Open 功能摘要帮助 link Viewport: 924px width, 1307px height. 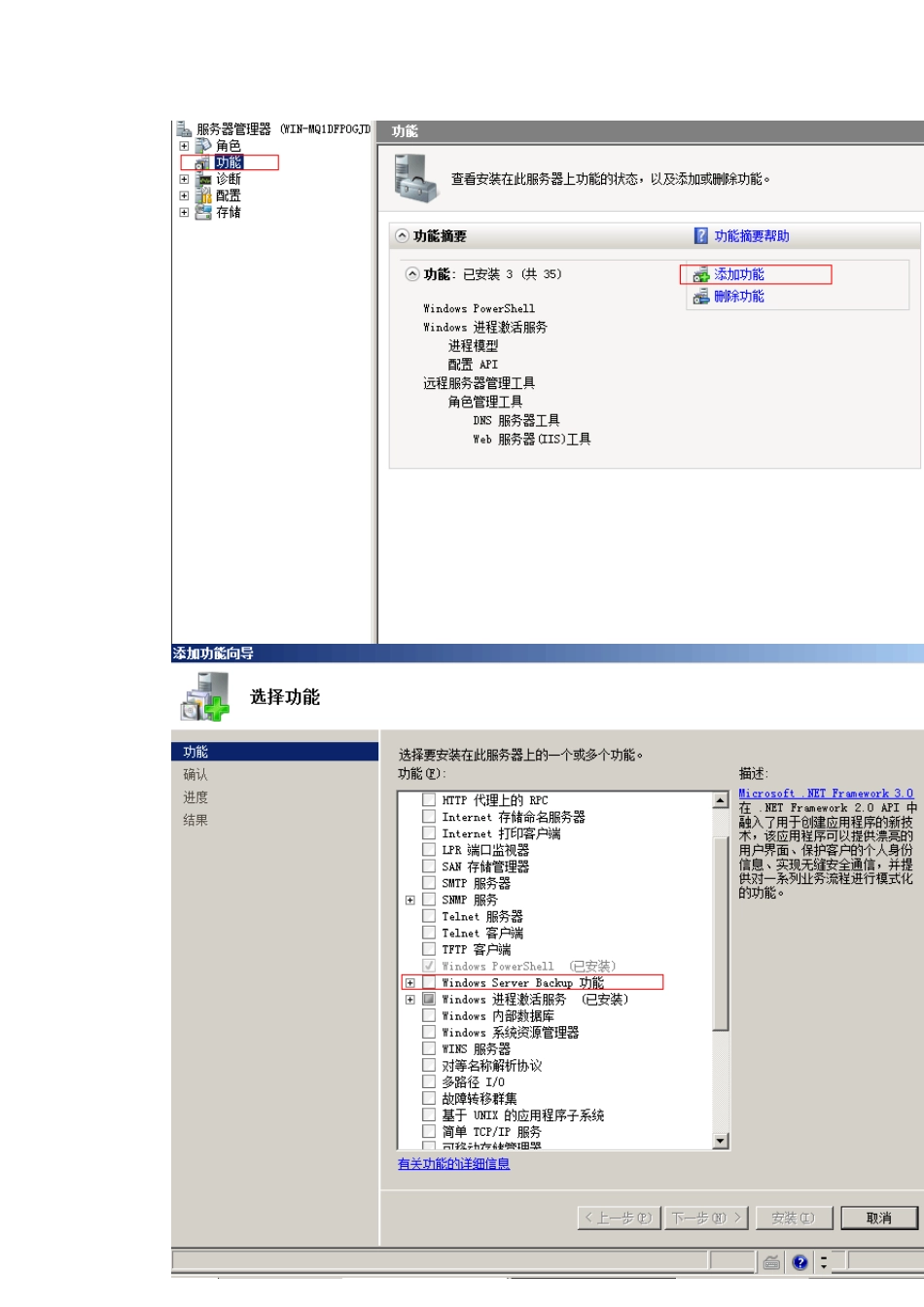coord(752,236)
